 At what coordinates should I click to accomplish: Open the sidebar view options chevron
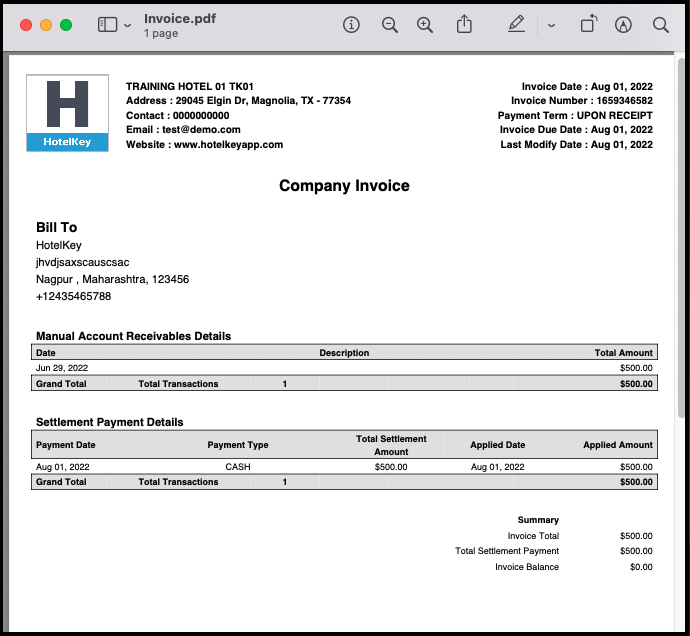pyautogui.click(x=128, y=25)
